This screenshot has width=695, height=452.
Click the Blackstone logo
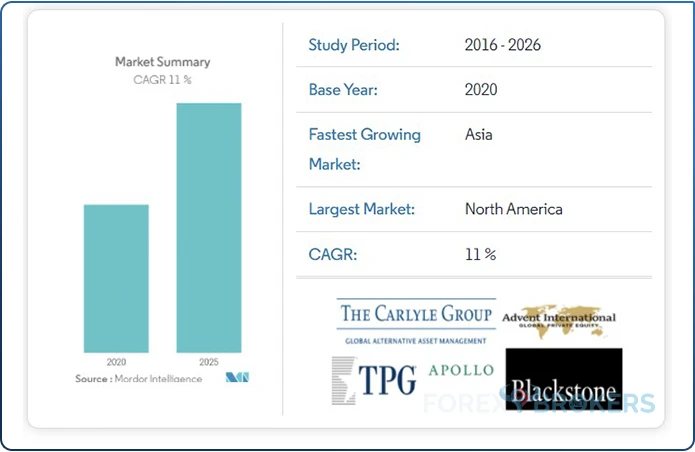tap(564, 379)
